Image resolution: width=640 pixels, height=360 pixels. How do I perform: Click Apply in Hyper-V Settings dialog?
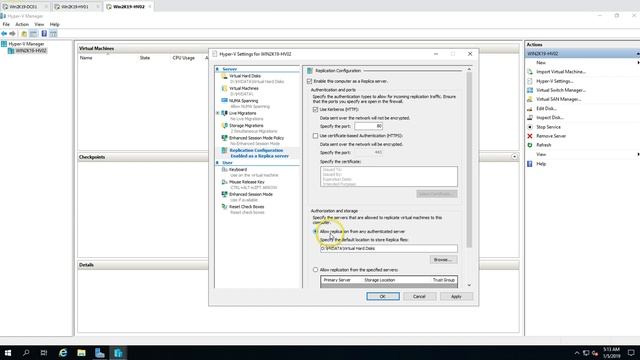coord(456,296)
